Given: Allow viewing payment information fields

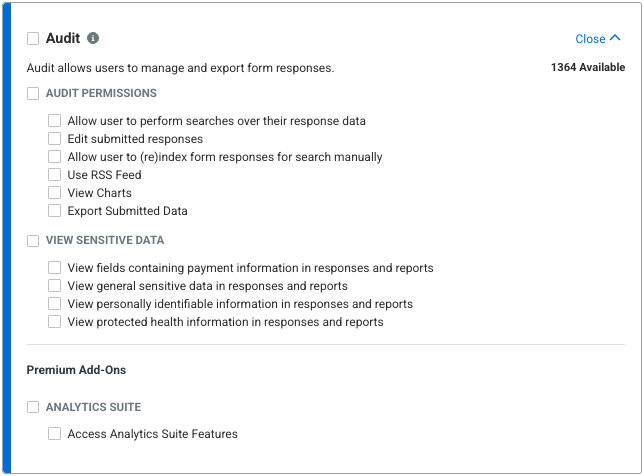Looking at the screenshot, I should tap(55, 268).
